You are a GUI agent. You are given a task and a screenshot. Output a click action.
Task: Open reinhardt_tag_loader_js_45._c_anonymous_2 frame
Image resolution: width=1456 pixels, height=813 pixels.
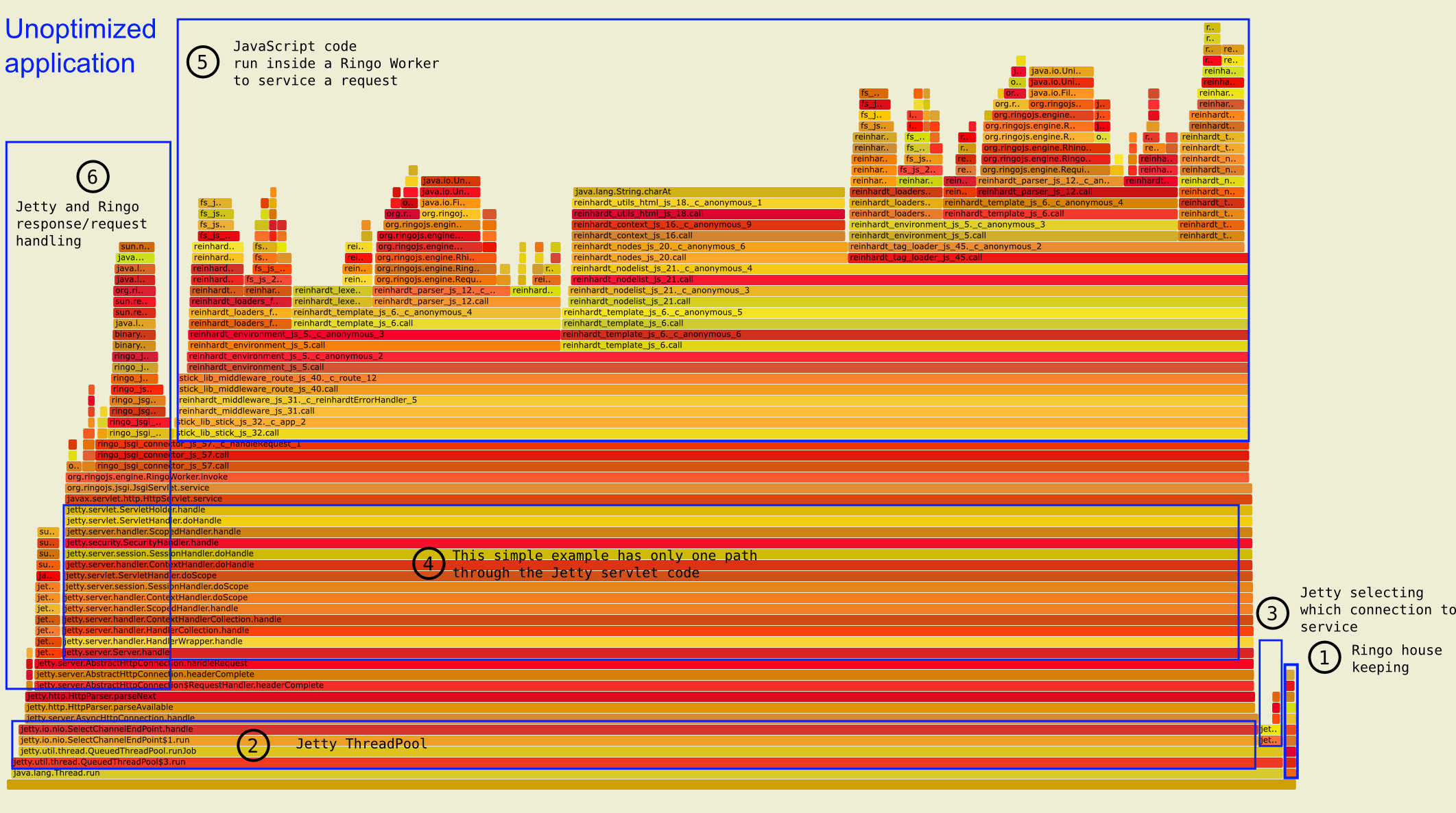coord(1047,247)
